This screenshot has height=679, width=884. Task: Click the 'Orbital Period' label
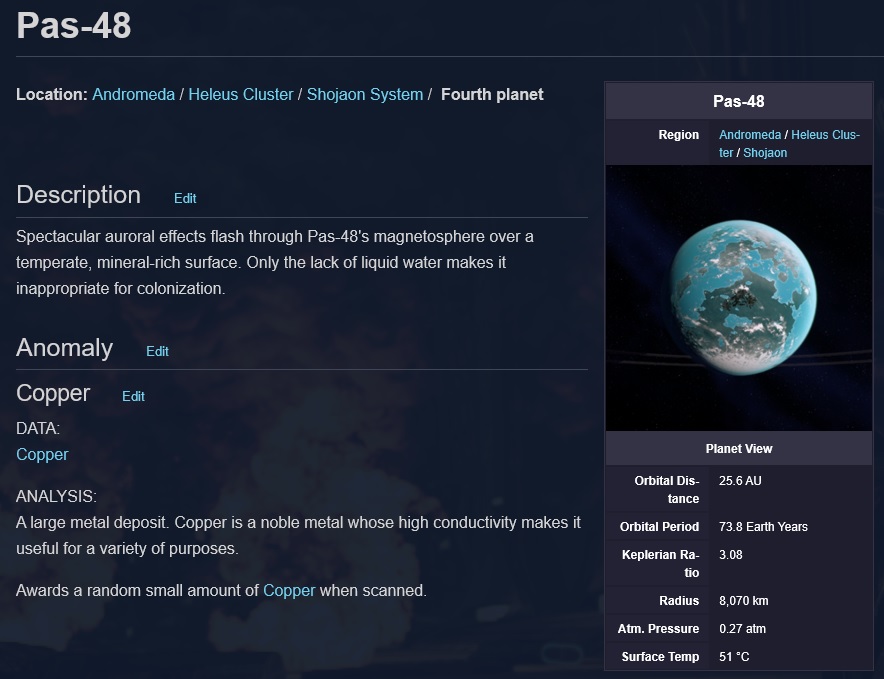[659, 527]
